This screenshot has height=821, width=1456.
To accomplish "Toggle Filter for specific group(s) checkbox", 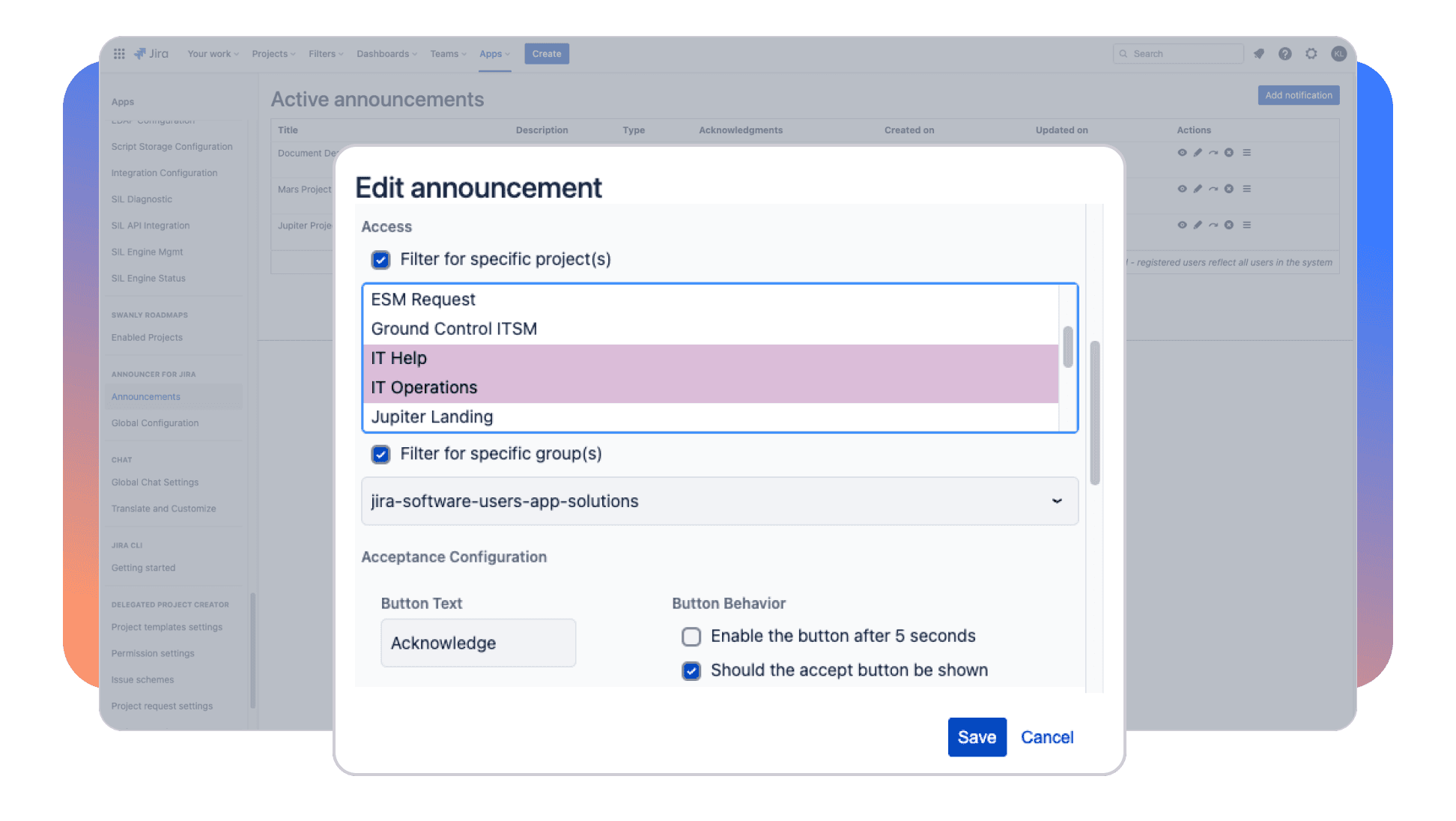I will (x=381, y=454).
